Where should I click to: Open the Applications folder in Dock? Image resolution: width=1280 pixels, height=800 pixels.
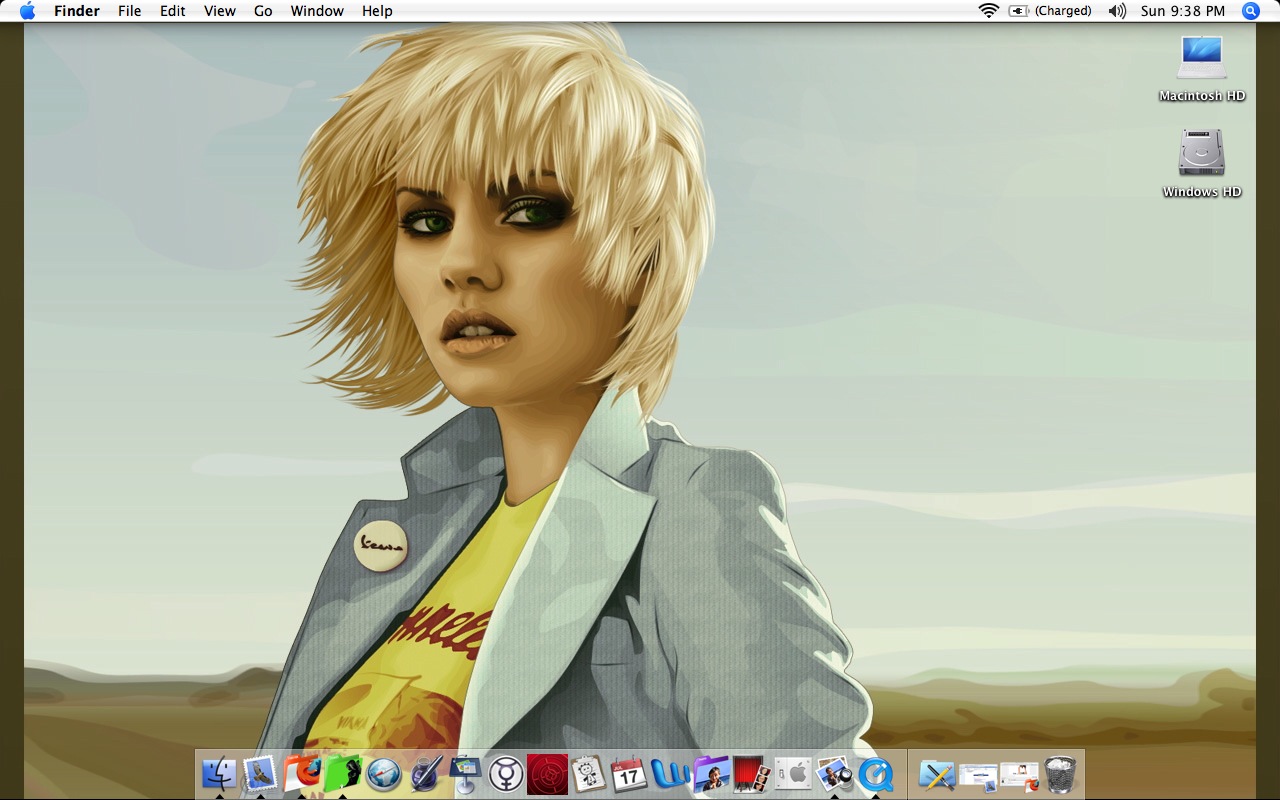tap(937, 774)
